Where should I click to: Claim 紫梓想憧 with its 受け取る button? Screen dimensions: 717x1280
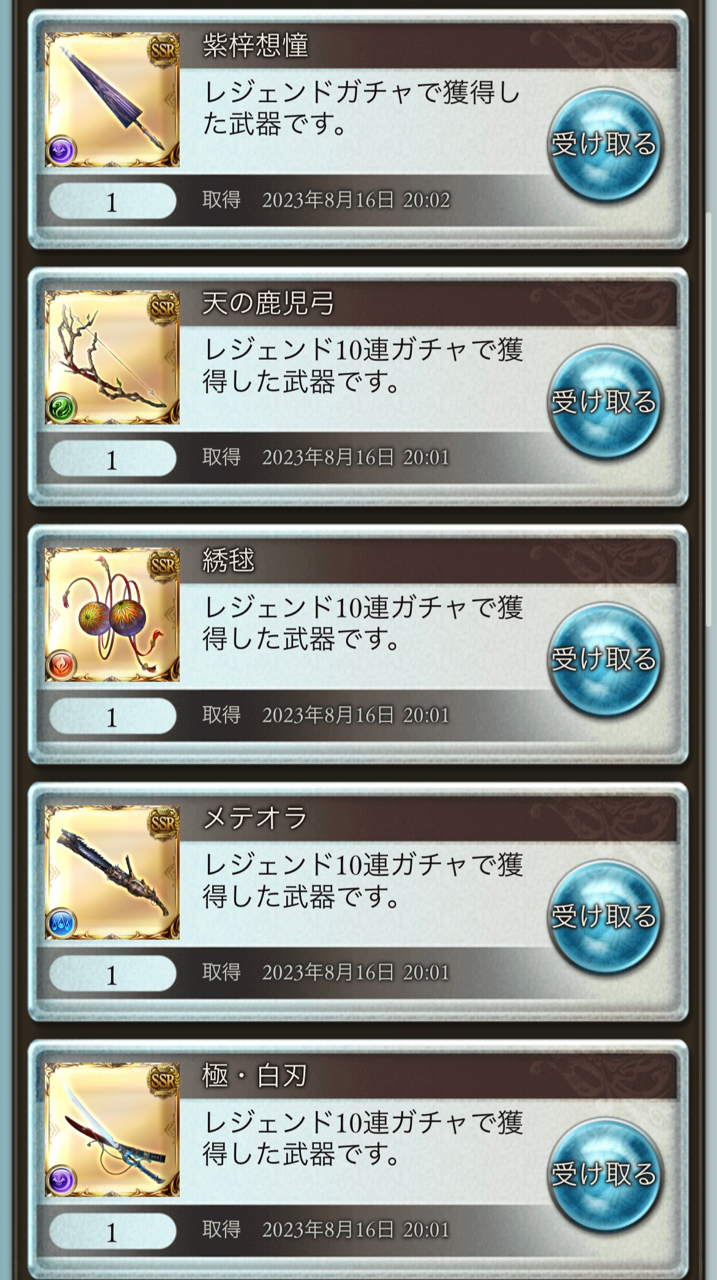pyautogui.click(x=604, y=144)
